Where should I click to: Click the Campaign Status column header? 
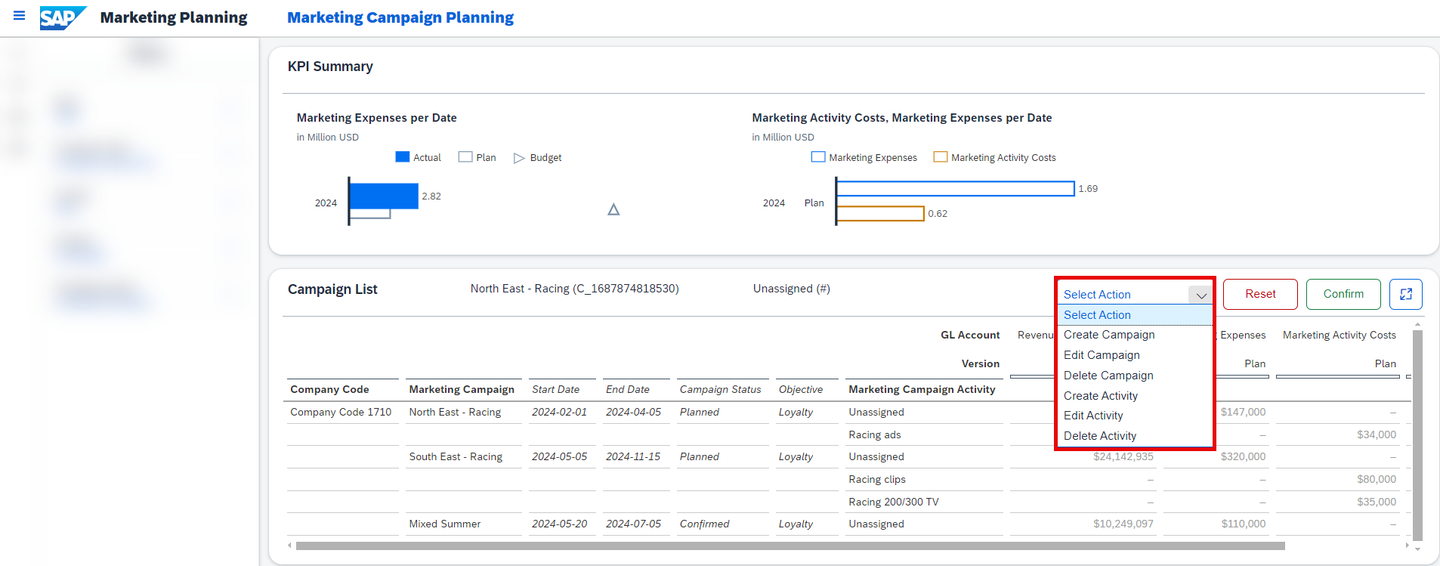[x=720, y=390]
